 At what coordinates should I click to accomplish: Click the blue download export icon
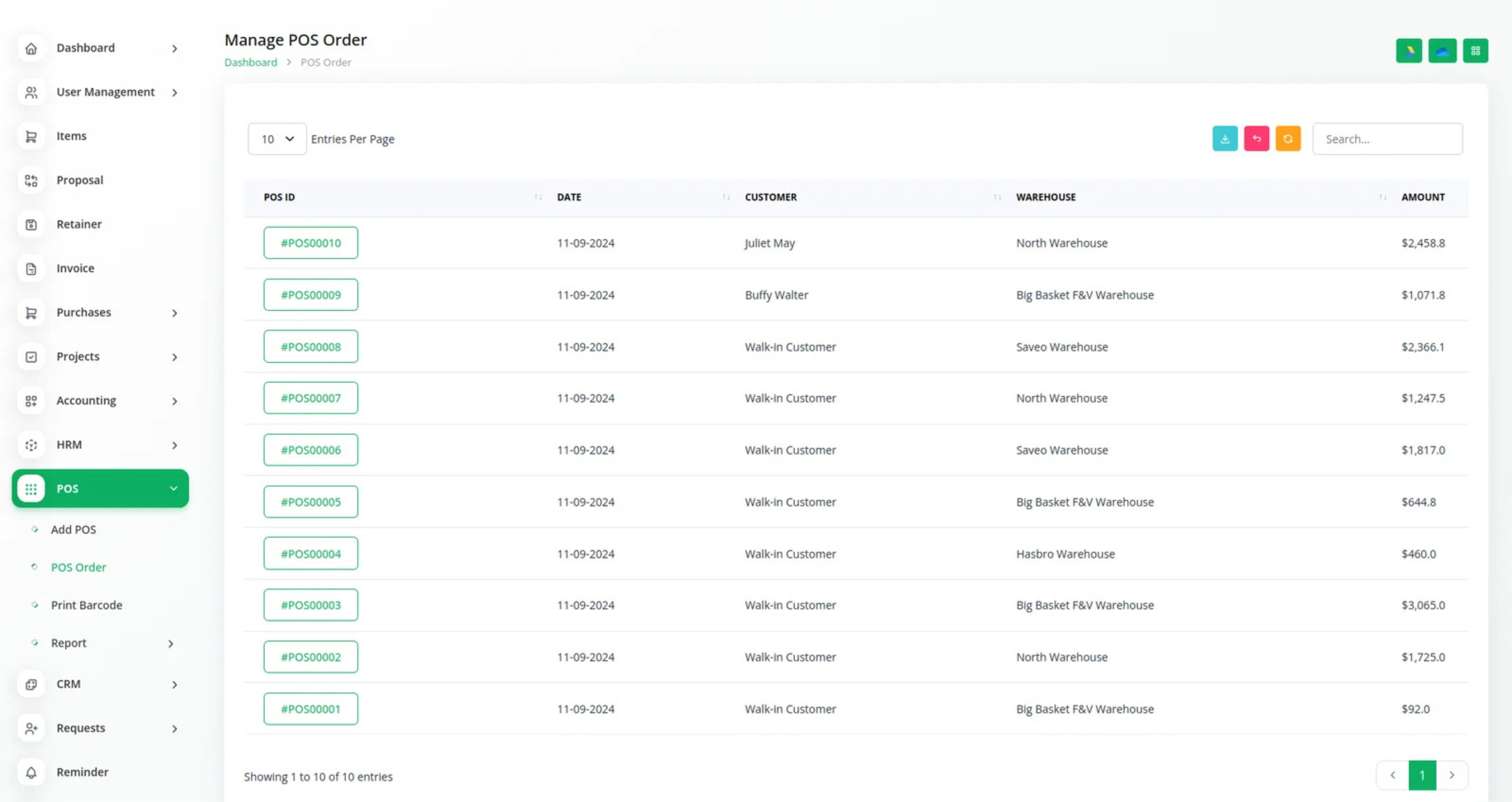[x=1224, y=139]
